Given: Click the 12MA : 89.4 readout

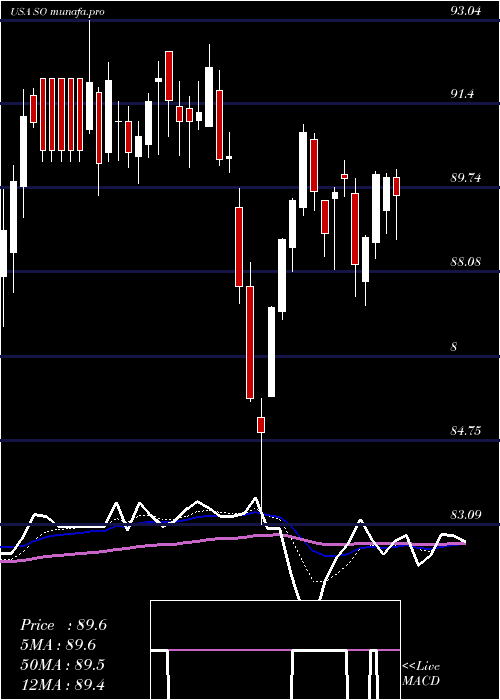Looking at the screenshot, I should tap(62, 684).
